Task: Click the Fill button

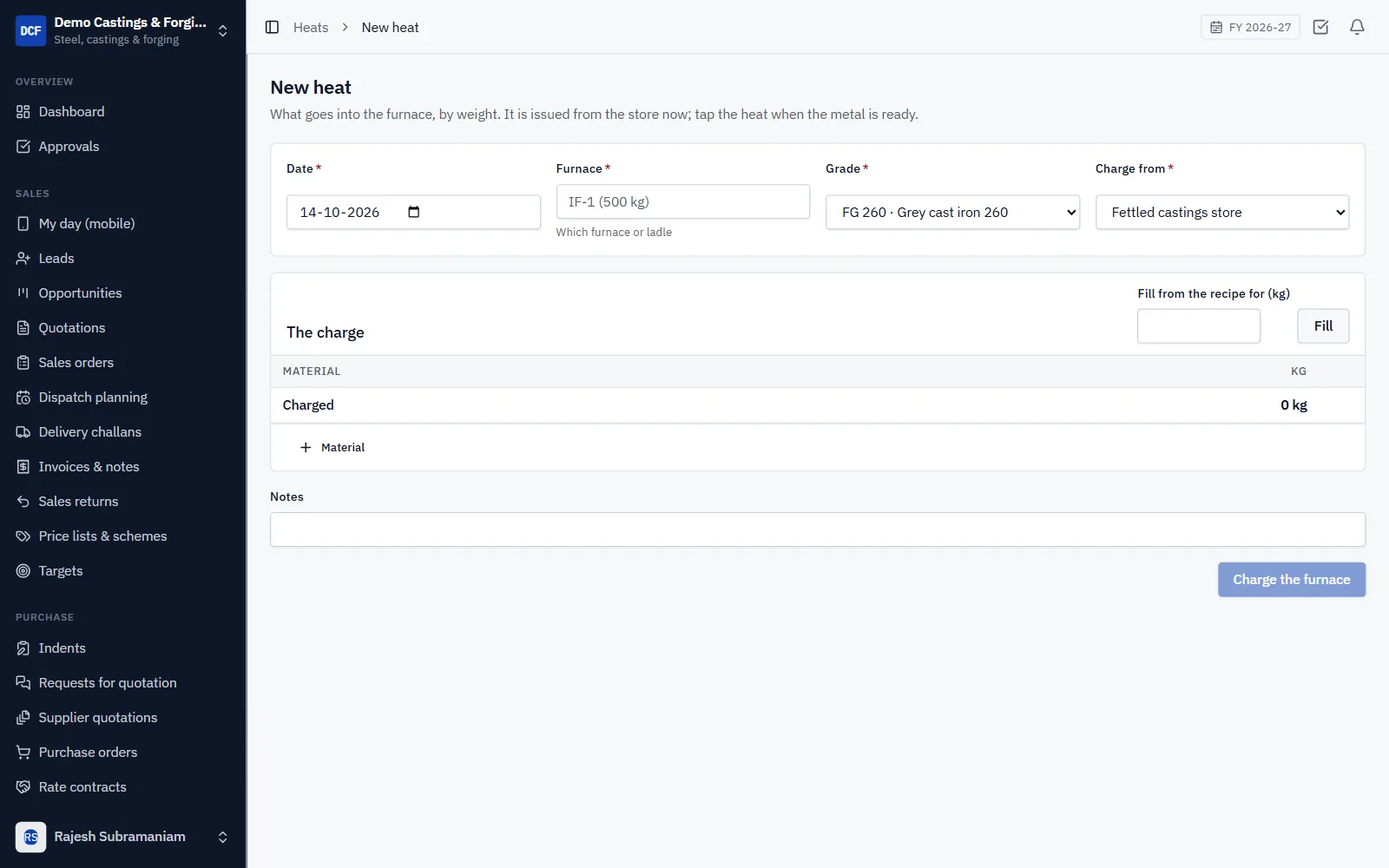Action: pyautogui.click(x=1323, y=326)
